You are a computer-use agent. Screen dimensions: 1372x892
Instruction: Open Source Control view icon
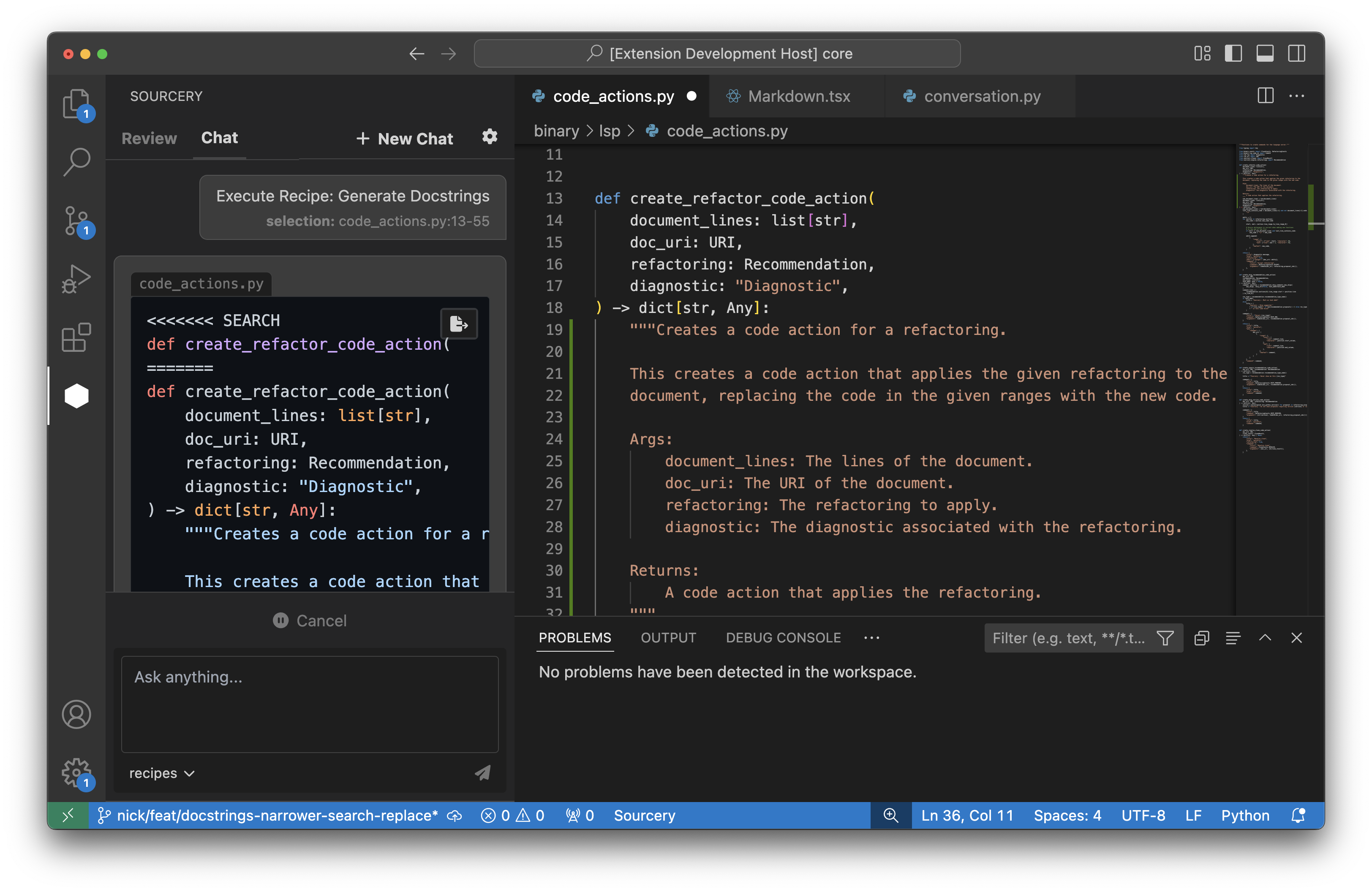pyautogui.click(x=76, y=221)
